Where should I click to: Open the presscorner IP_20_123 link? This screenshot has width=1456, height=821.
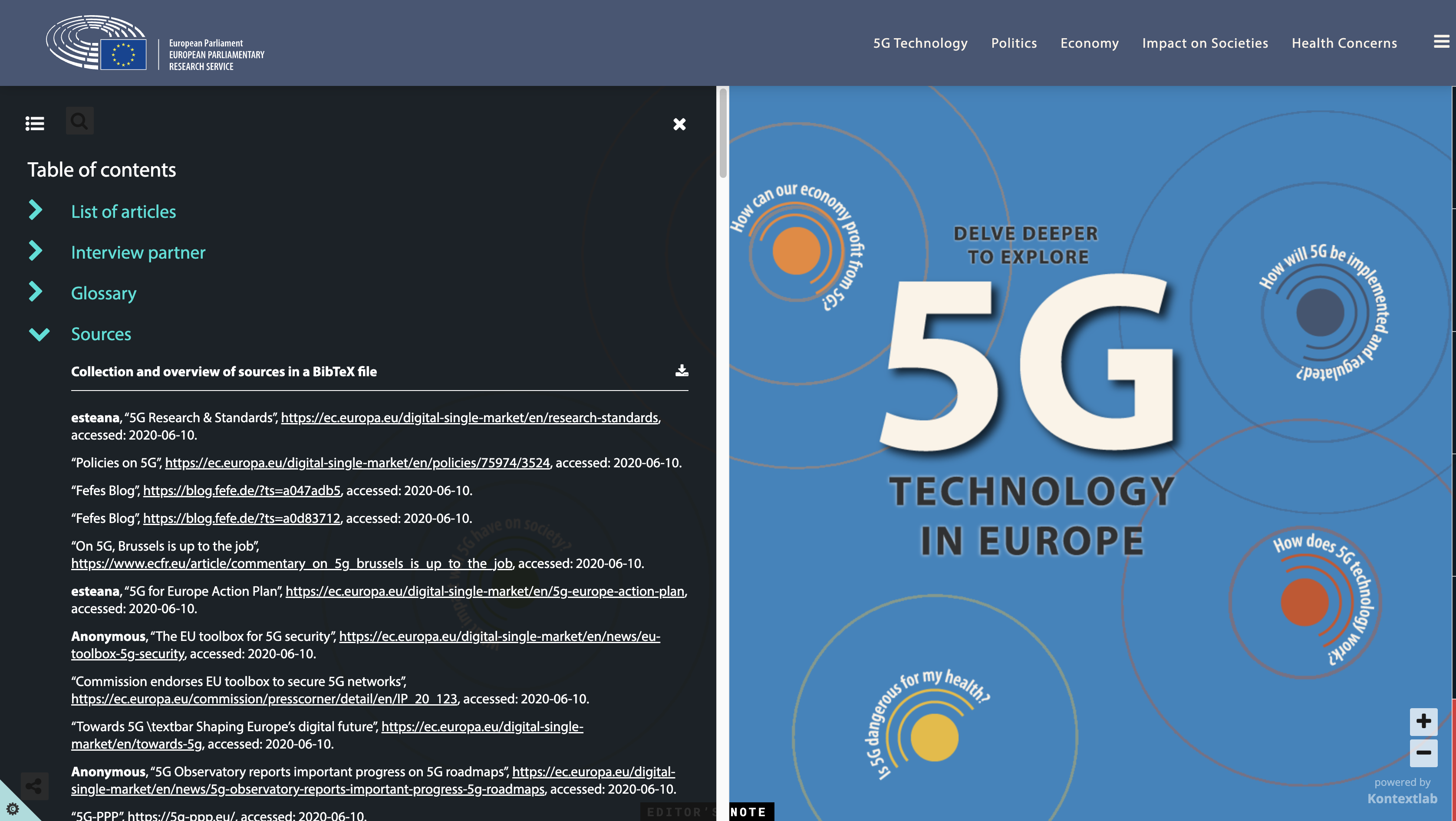pos(264,699)
